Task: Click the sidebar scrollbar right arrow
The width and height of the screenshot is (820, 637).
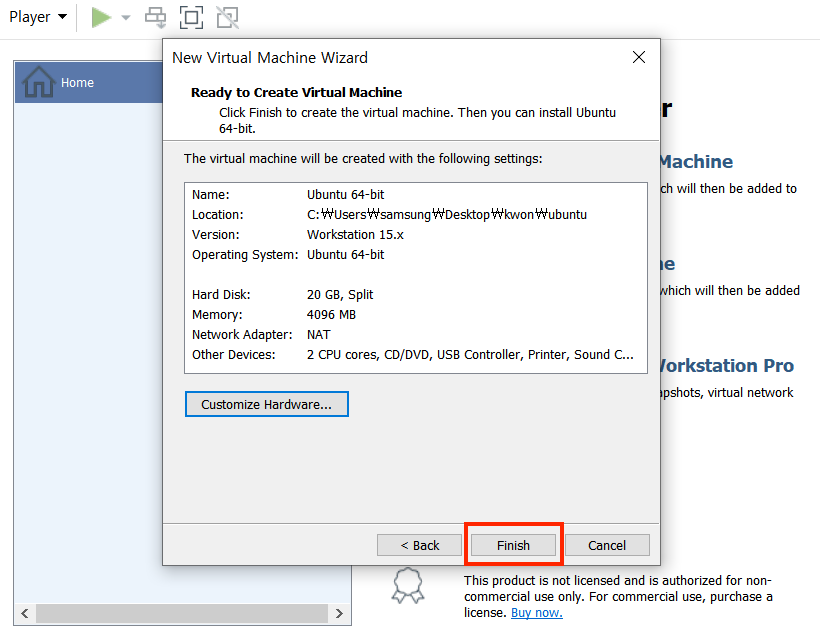Action: [339, 613]
